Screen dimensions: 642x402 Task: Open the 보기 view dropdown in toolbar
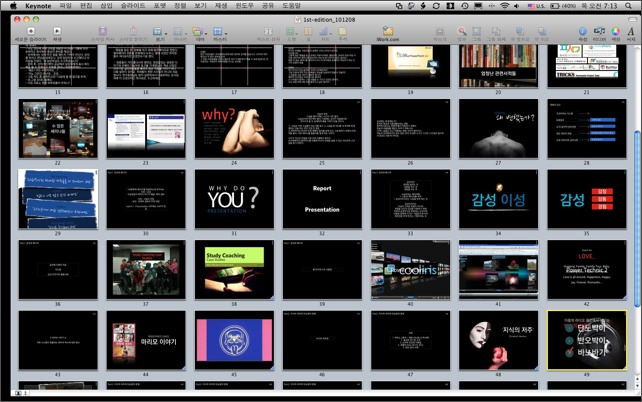(x=159, y=34)
